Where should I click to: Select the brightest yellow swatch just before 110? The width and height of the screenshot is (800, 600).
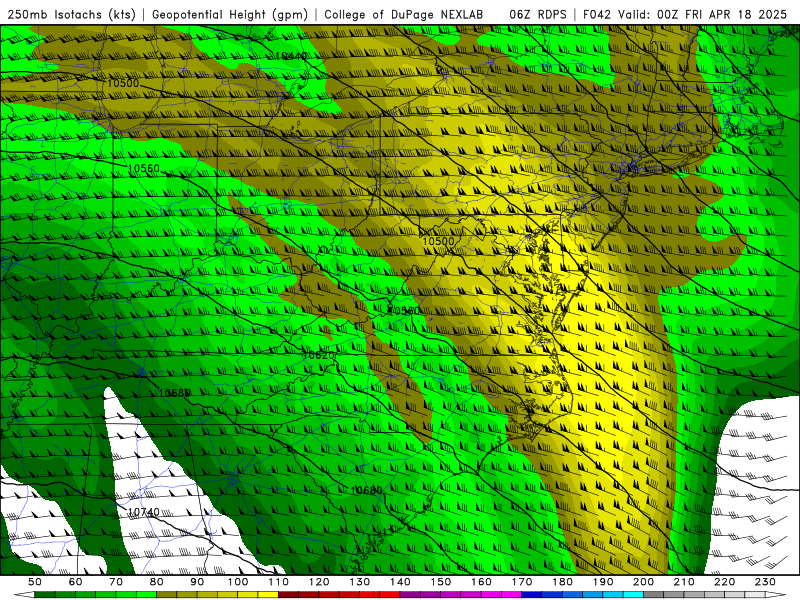[x=268, y=595]
